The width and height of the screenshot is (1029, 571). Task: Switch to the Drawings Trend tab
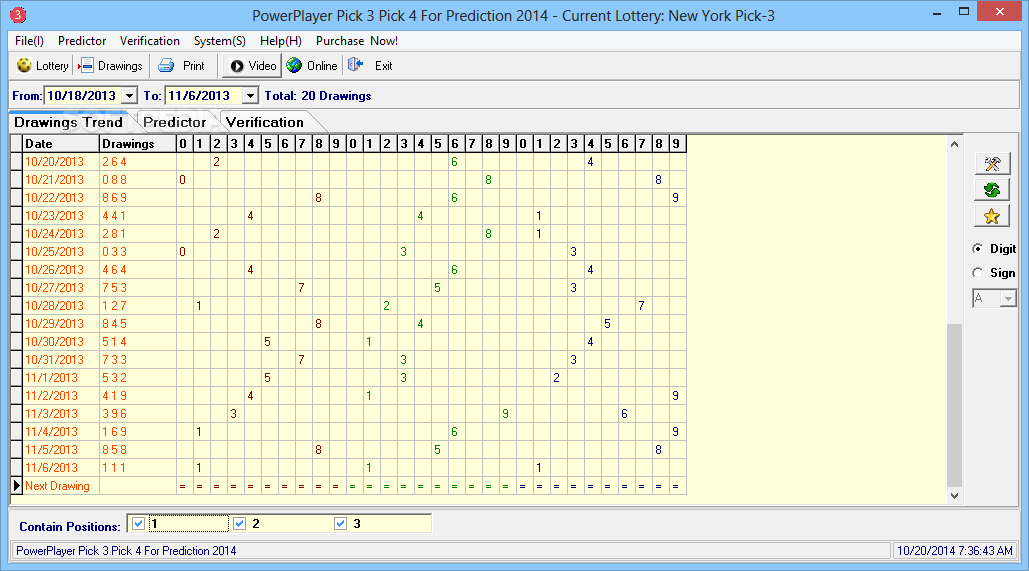[x=68, y=122]
